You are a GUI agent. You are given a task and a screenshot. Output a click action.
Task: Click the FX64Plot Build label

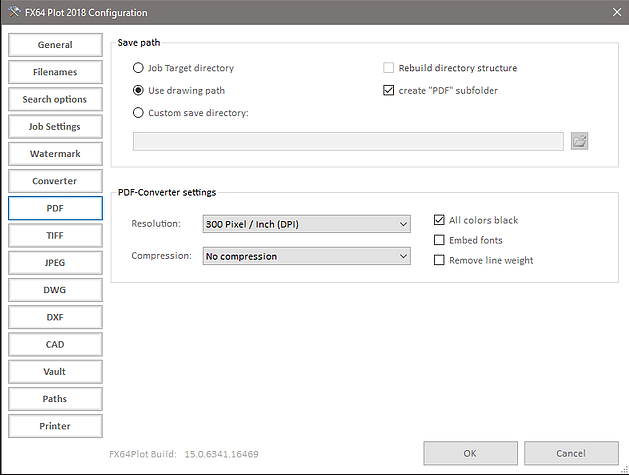[x=143, y=454]
